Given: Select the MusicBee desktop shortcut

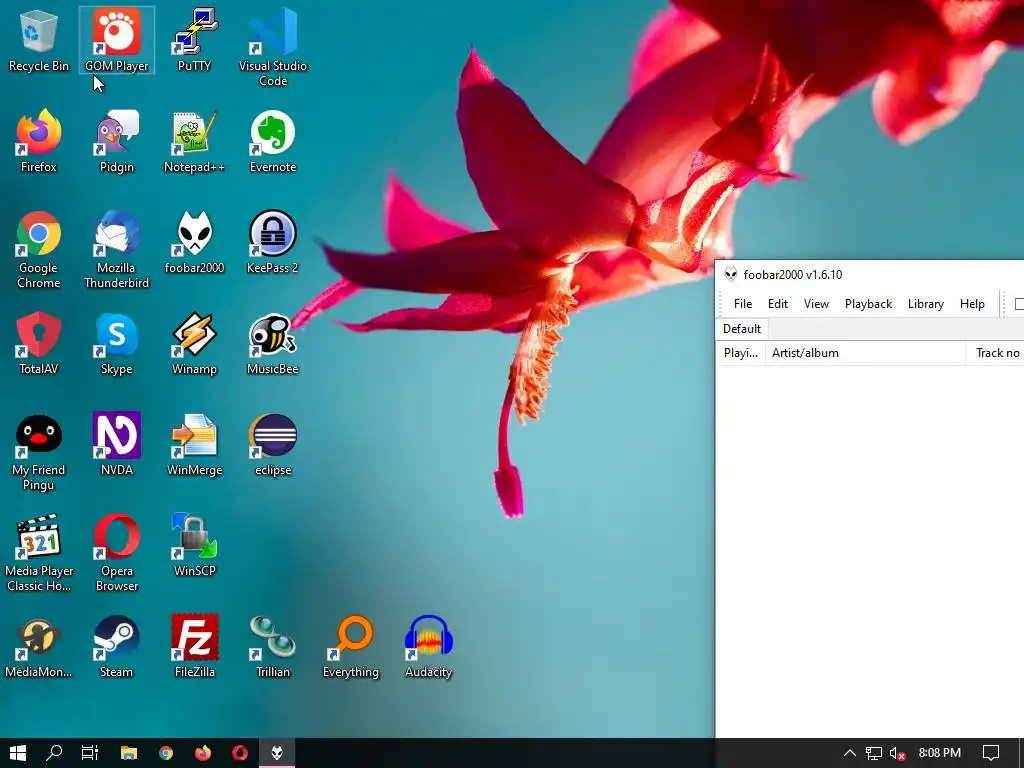Looking at the screenshot, I should click(273, 344).
